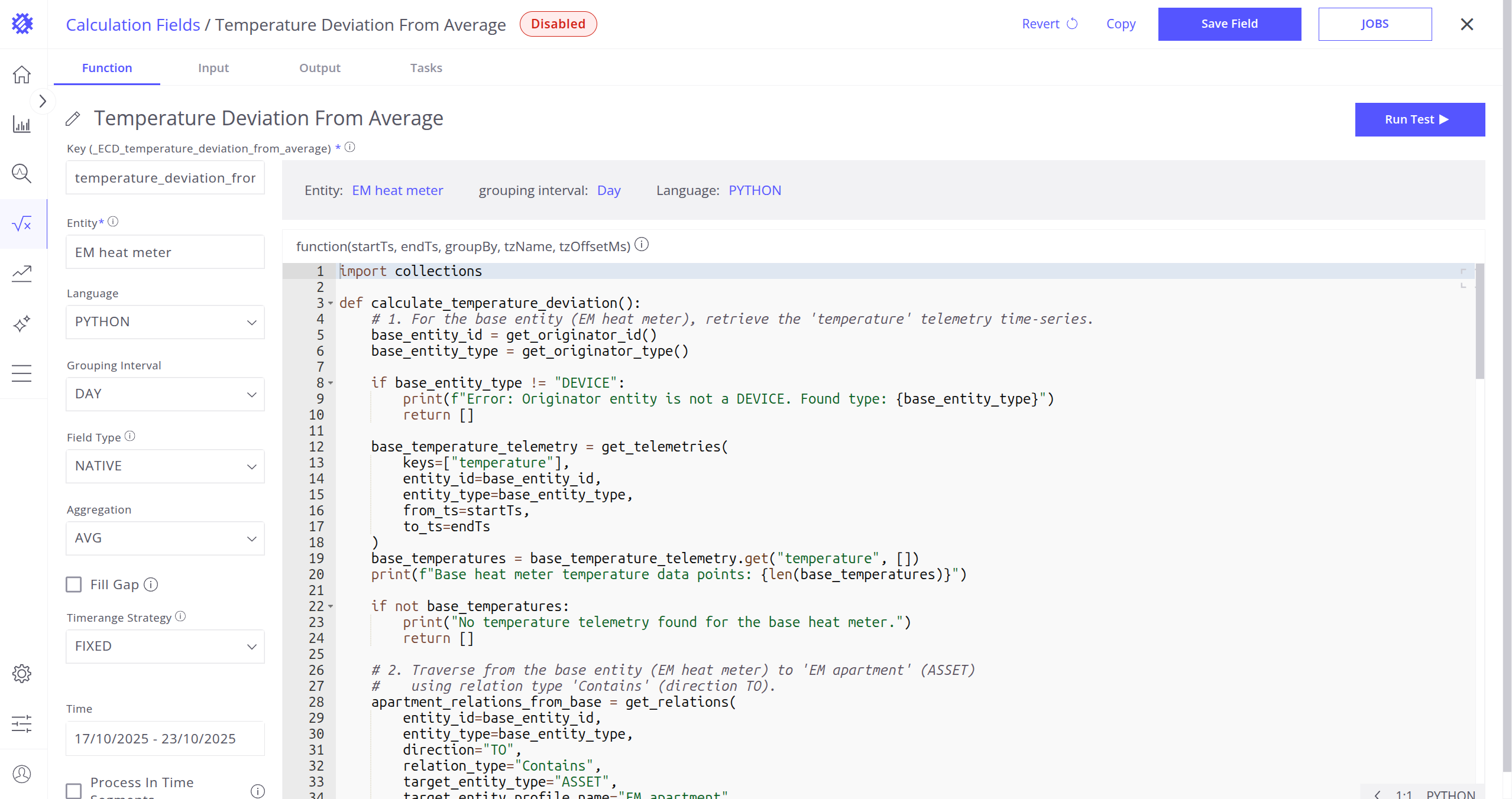Click the AI sparkle stars icon

click(x=22, y=323)
